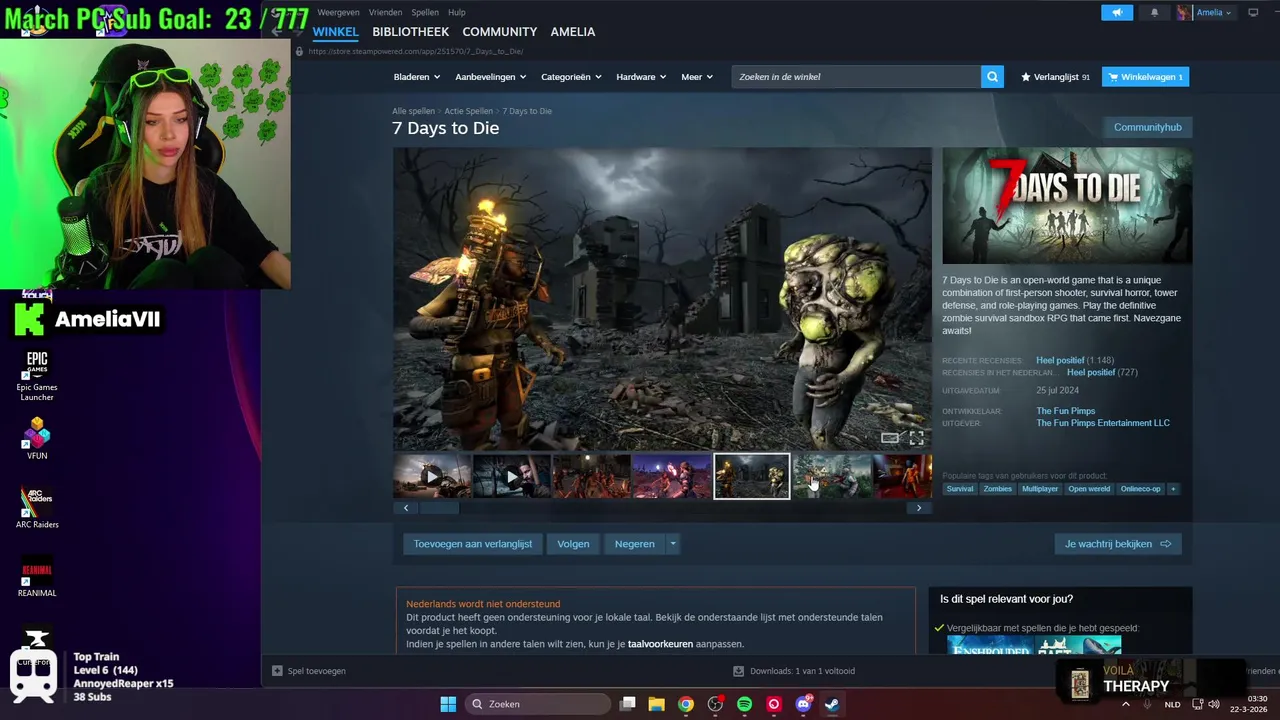1280x720 pixels.
Task: Open The Fun Pimps developer link
Action: pos(1065,411)
